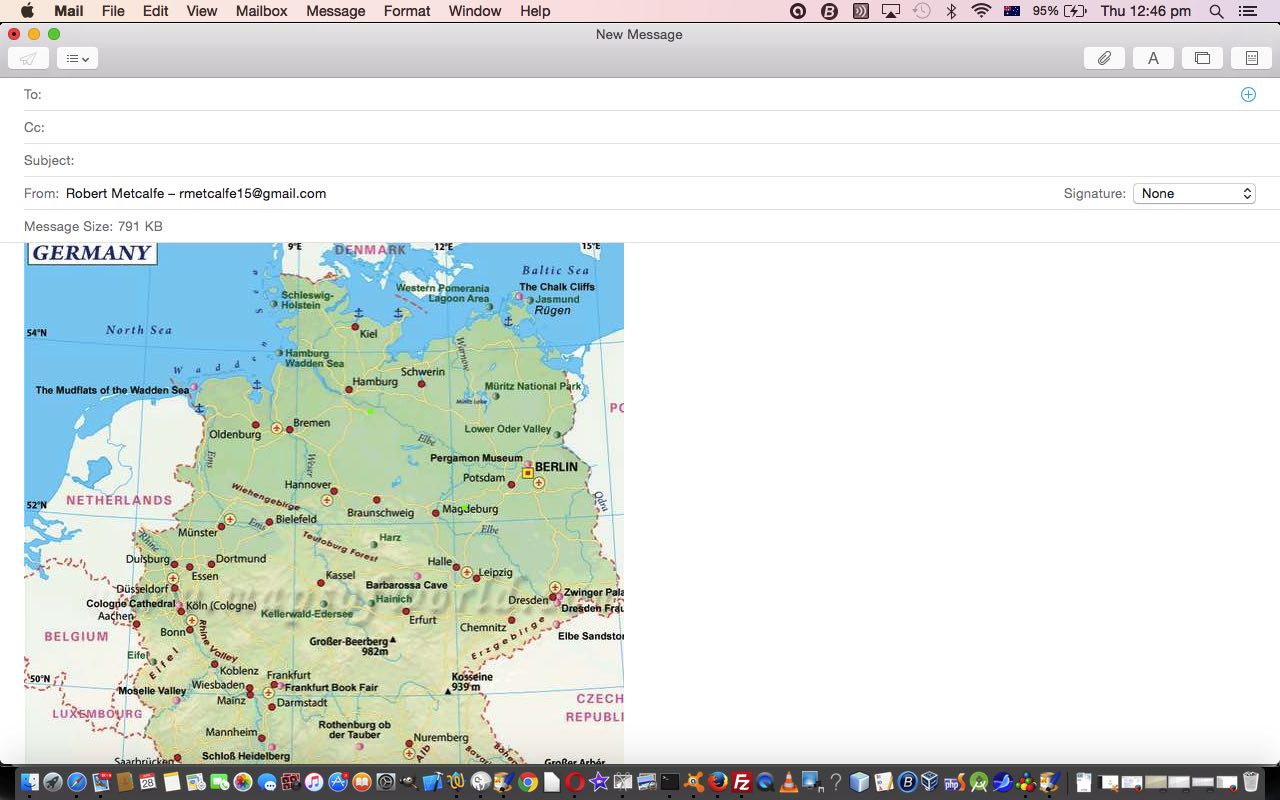Open Notes from the Dock

pyautogui.click(x=171, y=782)
